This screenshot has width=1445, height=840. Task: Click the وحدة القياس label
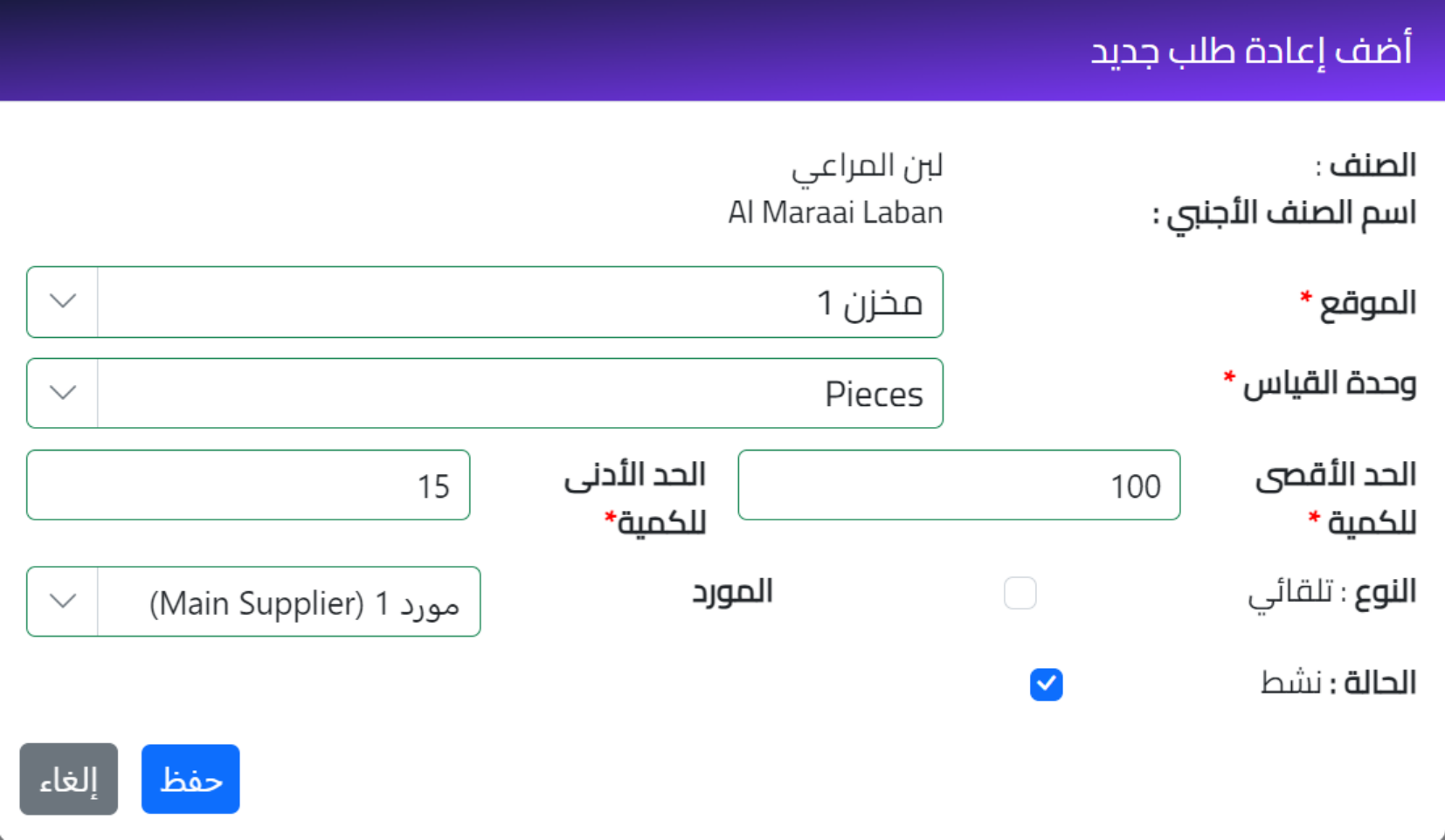tap(1329, 384)
